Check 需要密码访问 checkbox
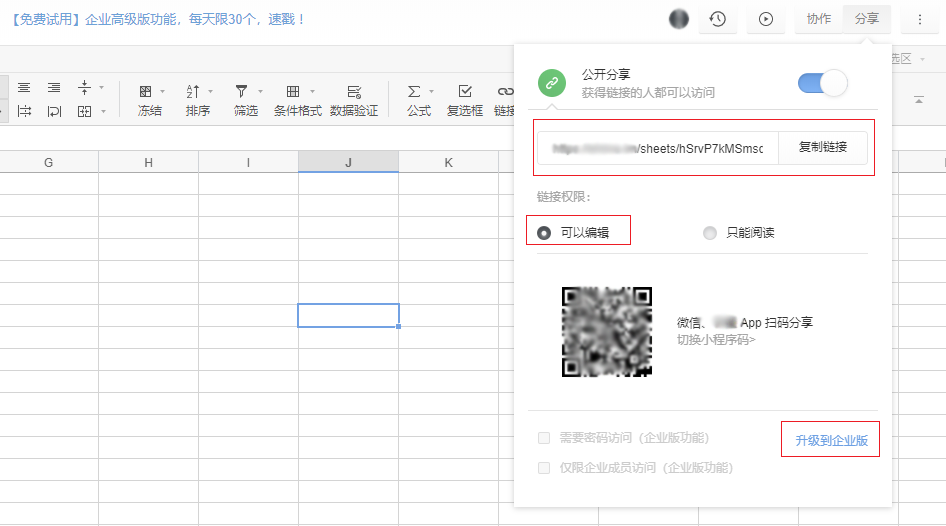 tap(544, 438)
